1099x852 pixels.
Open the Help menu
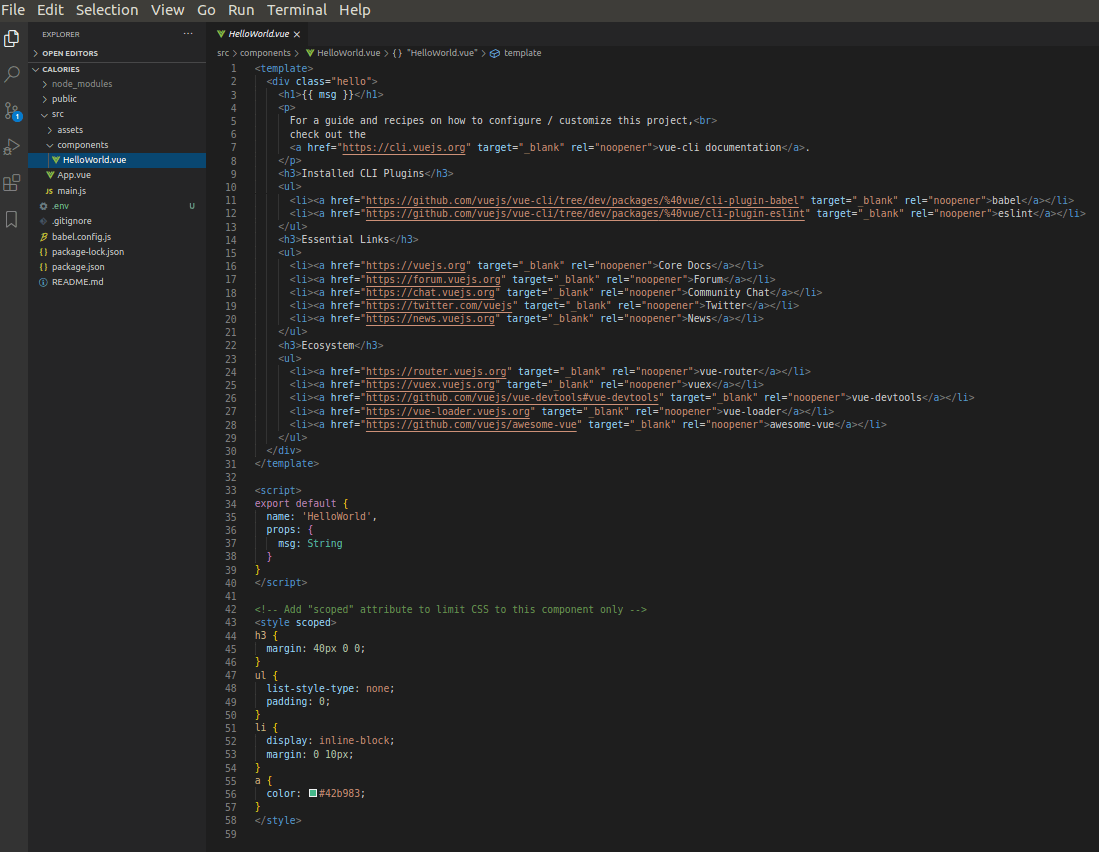click(355, 10)
